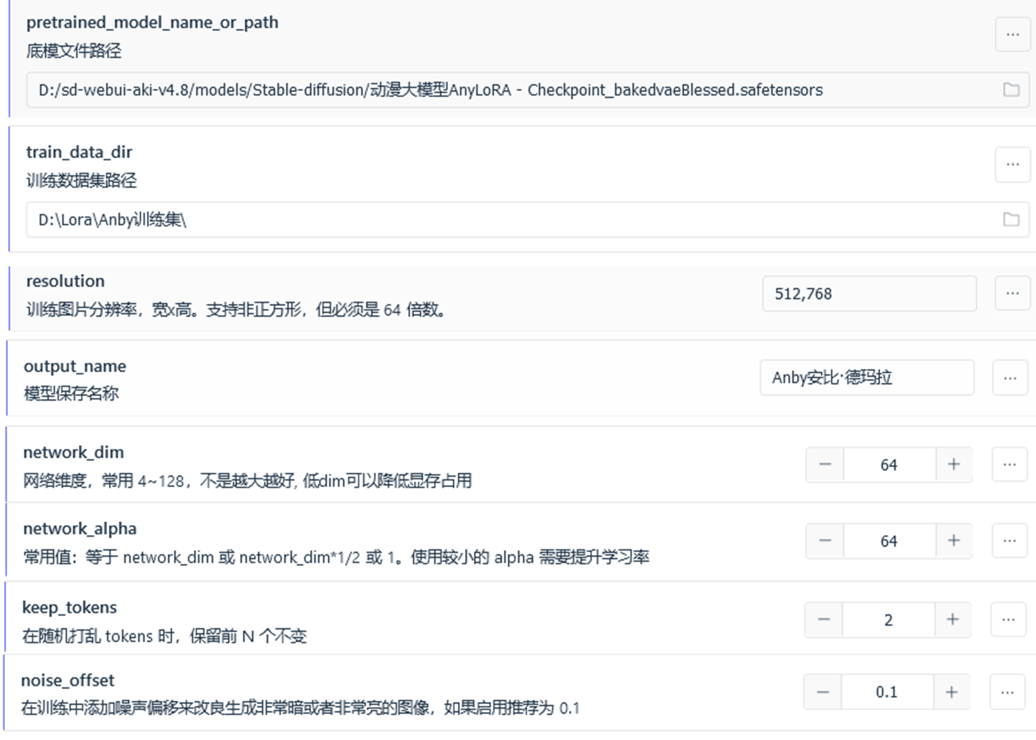Viewport: 1036px width, 740px height.
Task: Decrease noise_offset with minus button
Action: pyautogui.click(x=822, y=692)
